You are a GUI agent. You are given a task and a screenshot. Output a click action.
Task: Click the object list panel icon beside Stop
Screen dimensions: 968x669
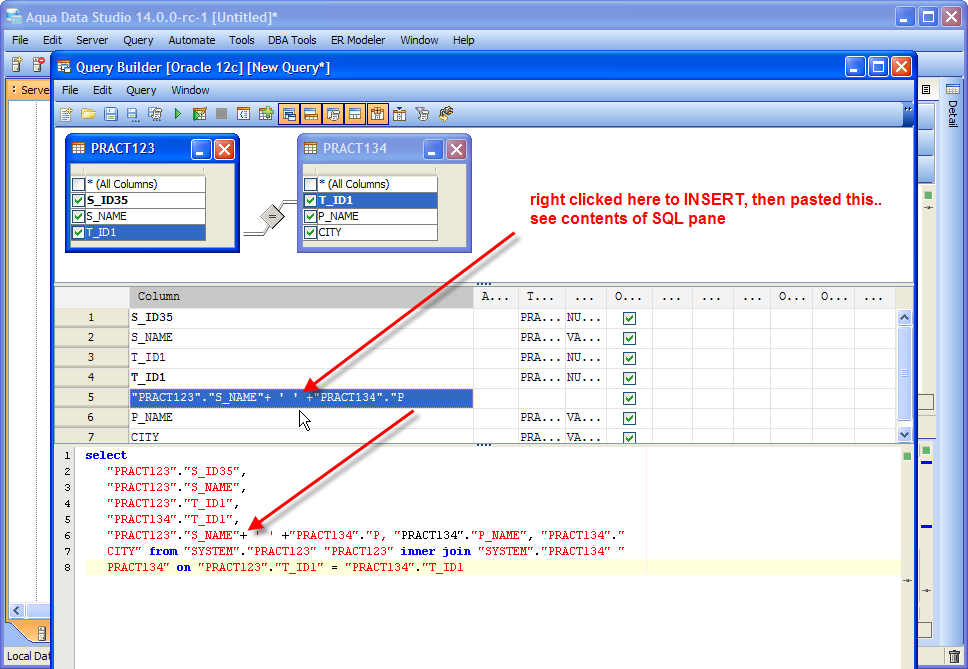244,114
